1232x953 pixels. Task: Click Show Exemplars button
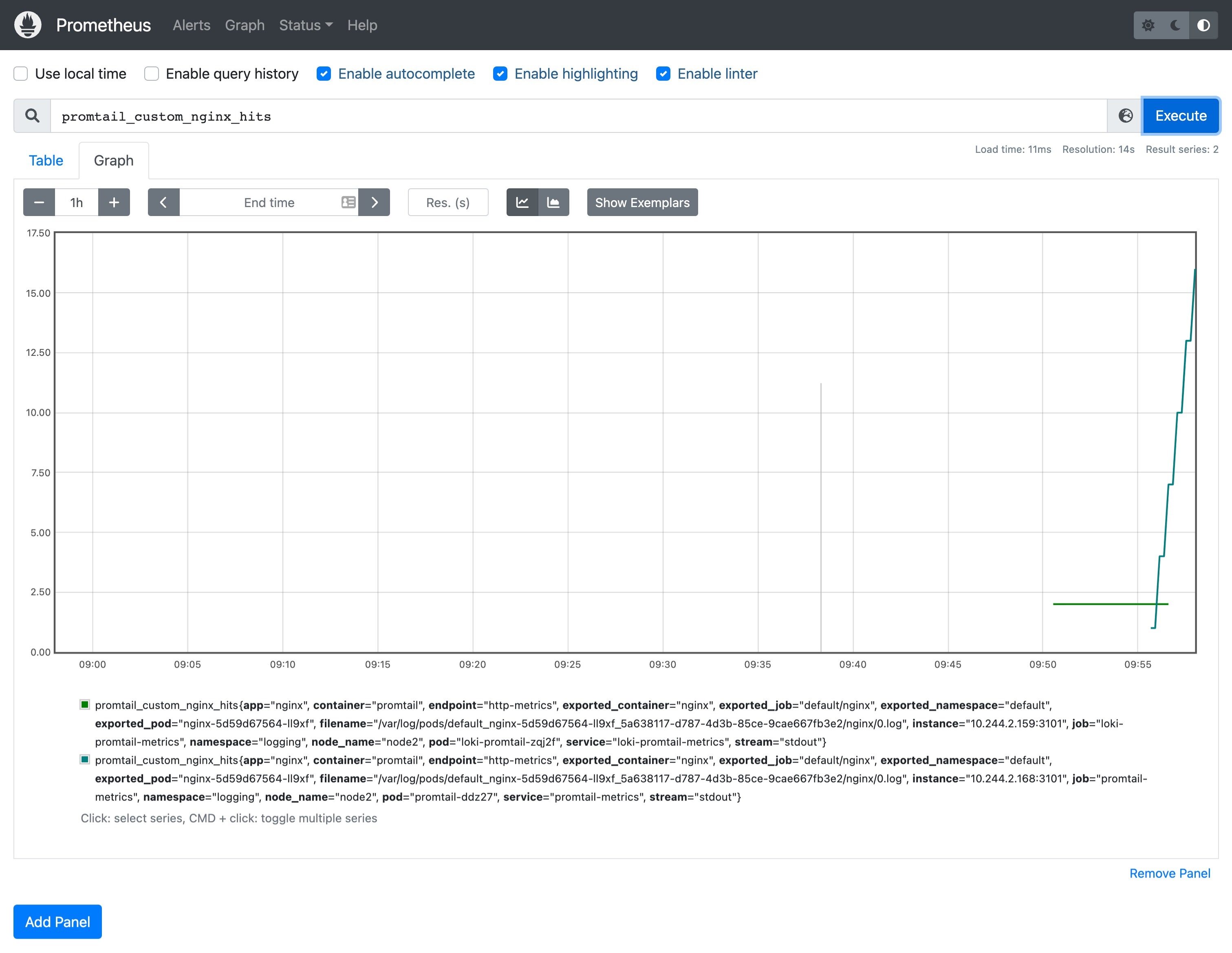[x=642, y=202]
